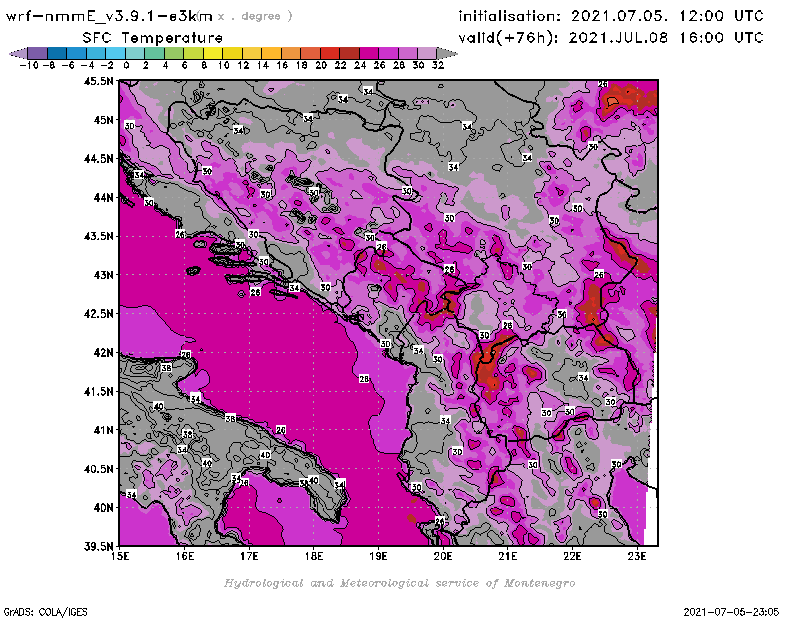Click the legend value label 32

point(438,65)
